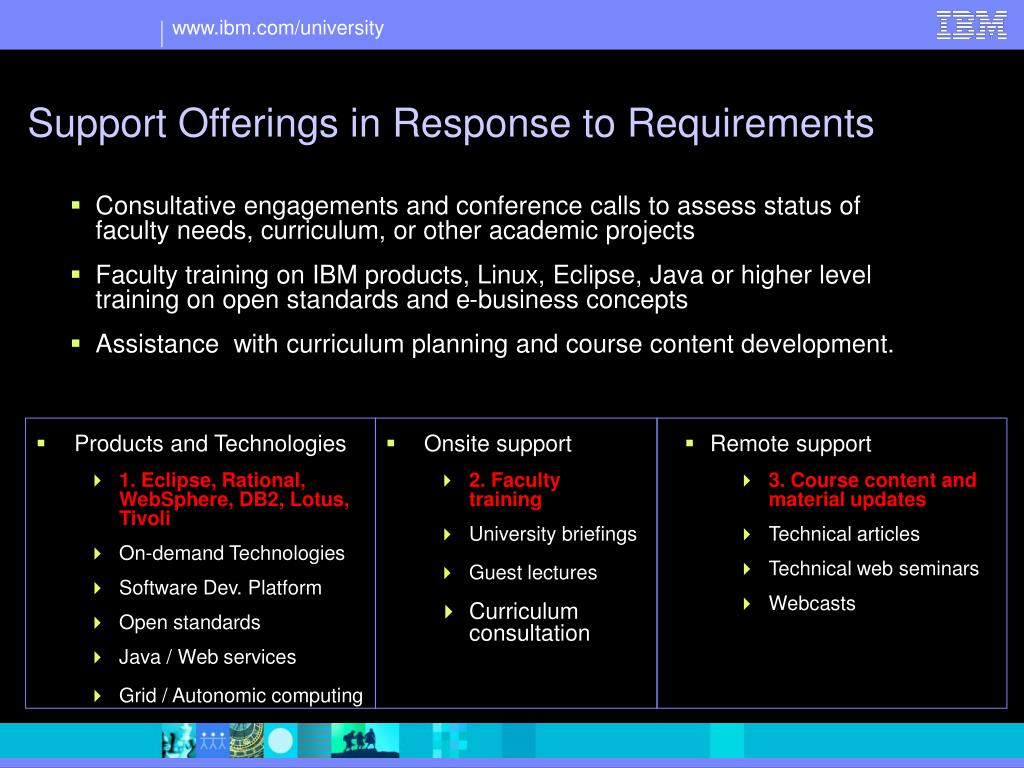Click On-demand Technologies item
The height and width of the screenshot is (768, 1024).
[x=232, y=553]
